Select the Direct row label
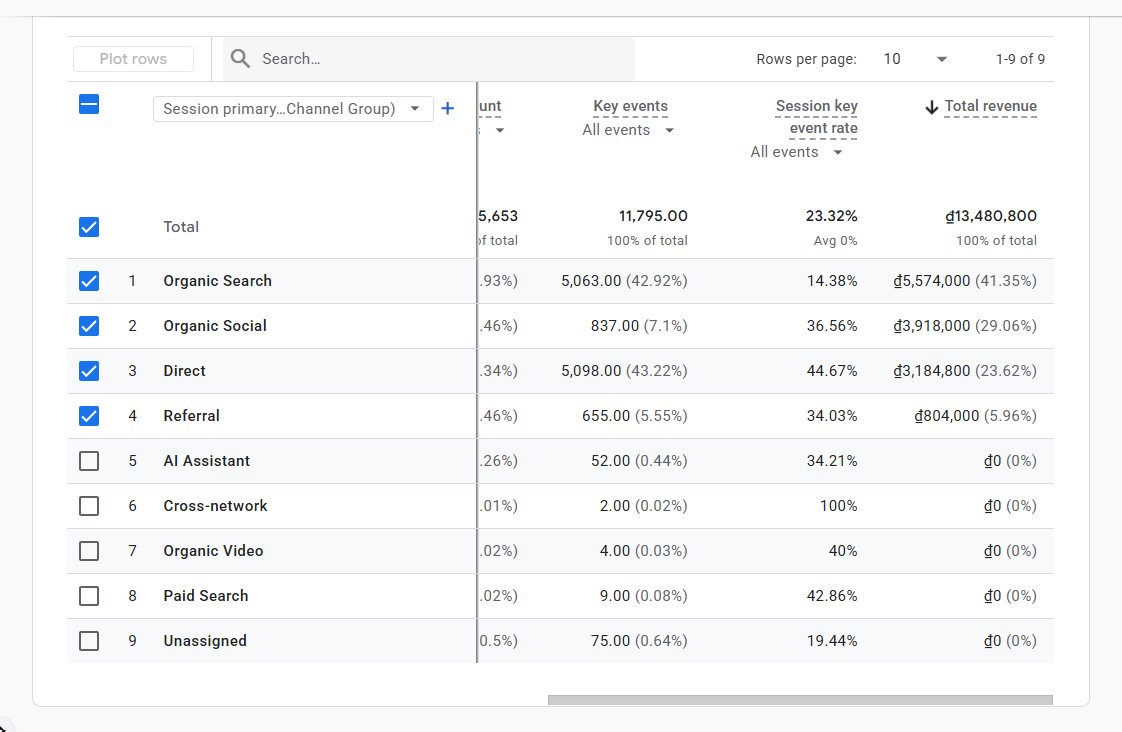Screen dimensions: 1122x732 (x=184, y=371)
